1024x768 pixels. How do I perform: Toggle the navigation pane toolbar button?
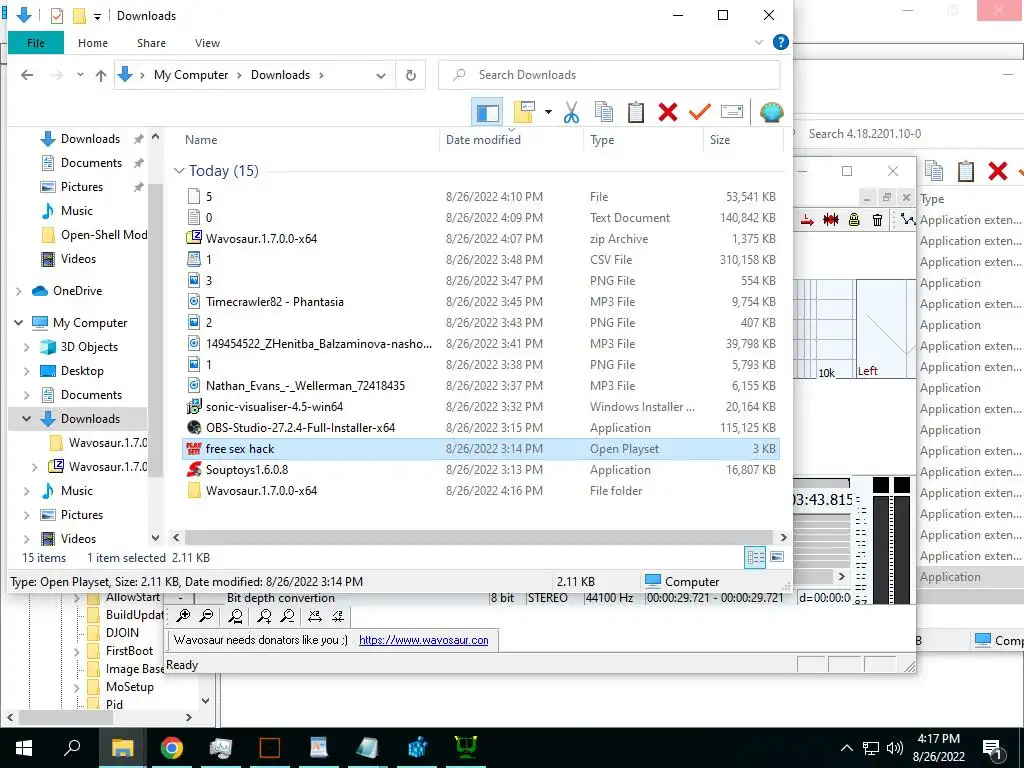(x=487, y=112)
